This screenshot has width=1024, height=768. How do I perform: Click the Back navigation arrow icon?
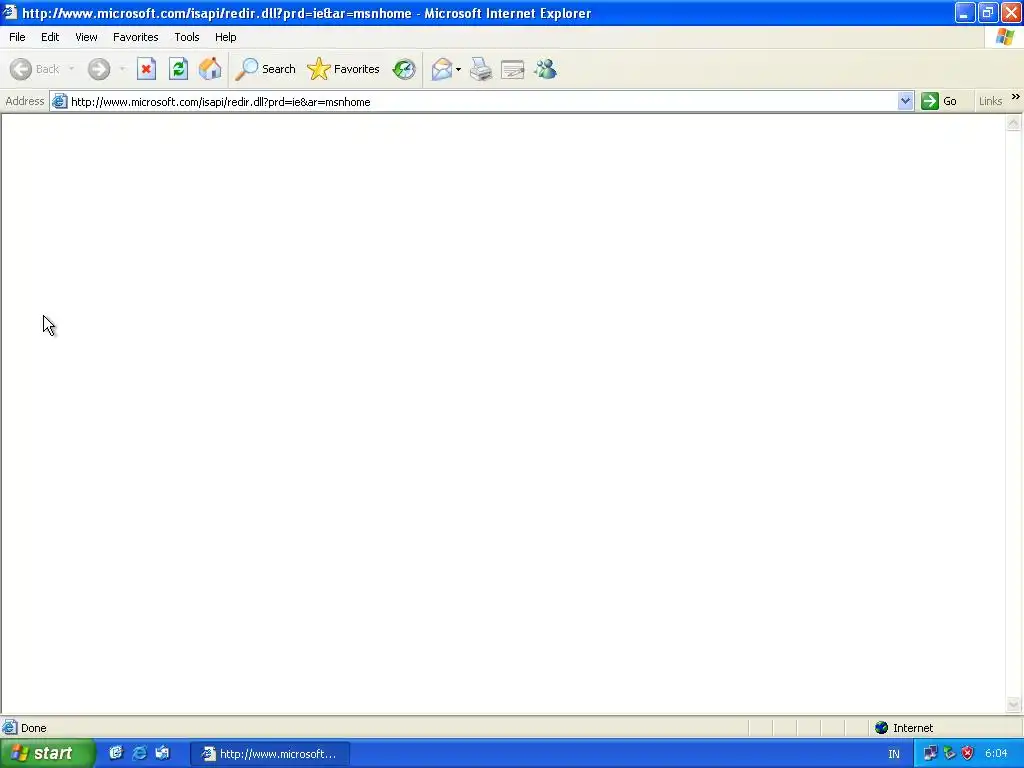point(21,69)
